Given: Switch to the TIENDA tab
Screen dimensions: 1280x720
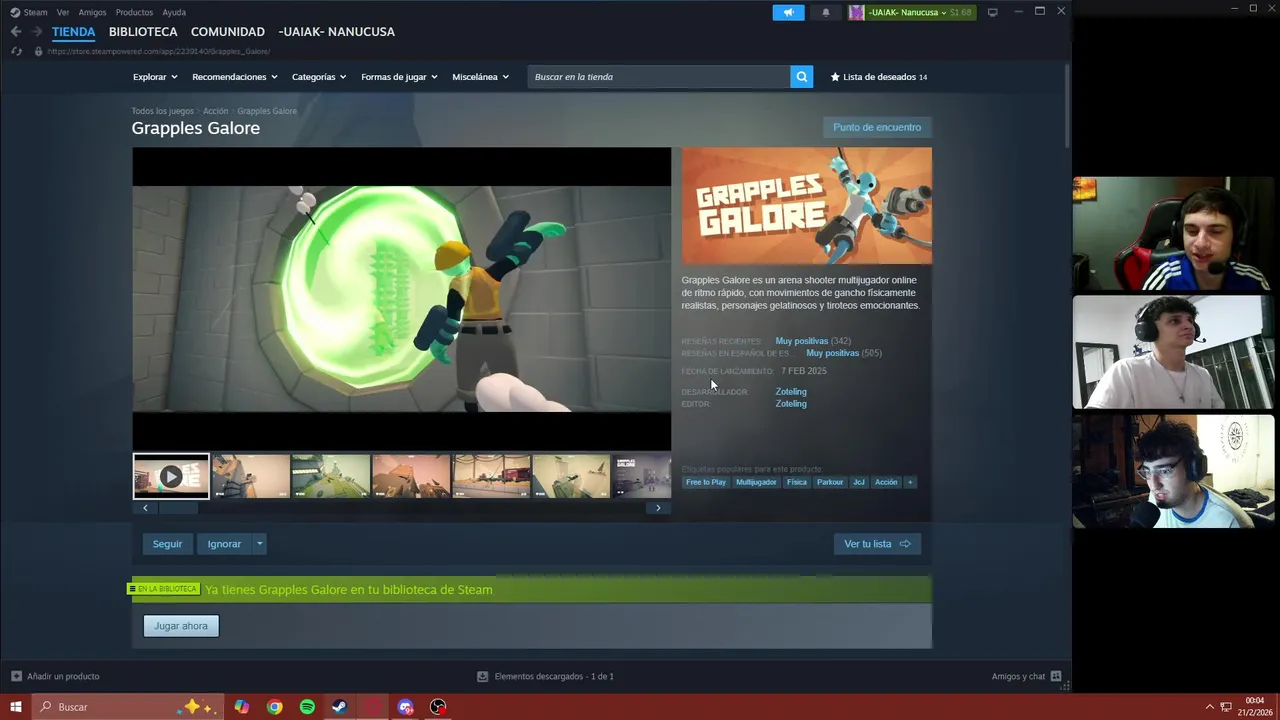Looking at the screenshot, I should 74,32.
